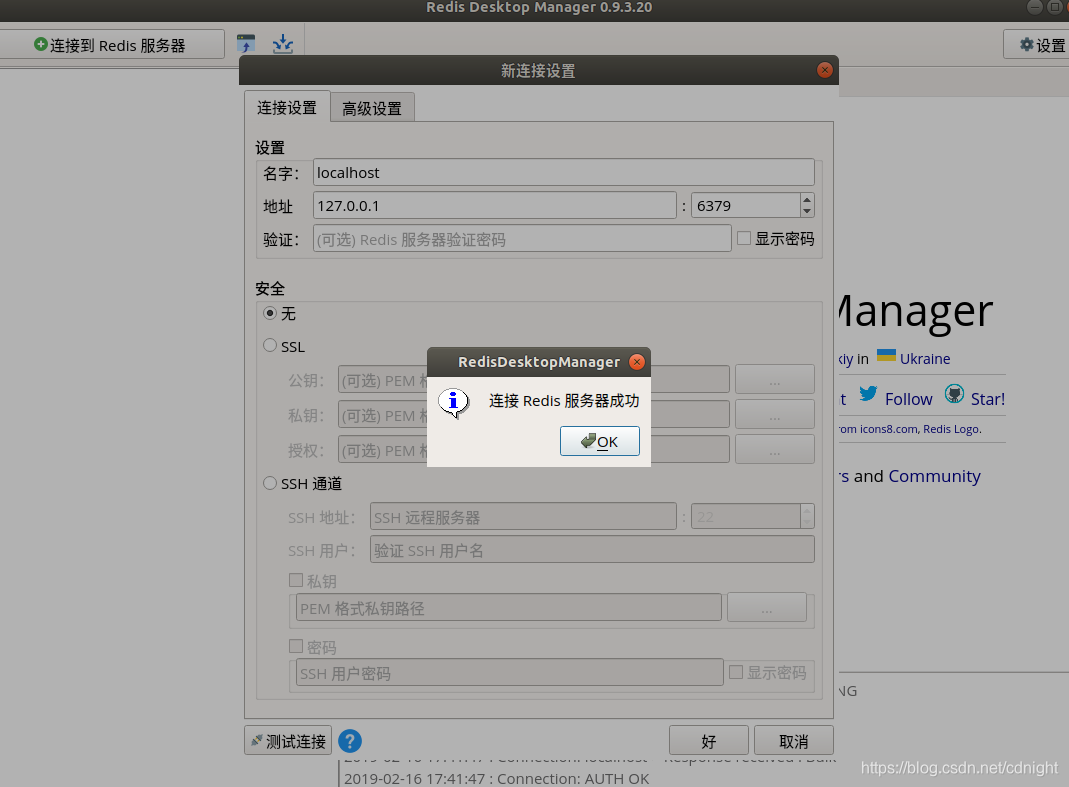Click the Community link
This screenshot has width=1069, height=787.
pos(933,476)
